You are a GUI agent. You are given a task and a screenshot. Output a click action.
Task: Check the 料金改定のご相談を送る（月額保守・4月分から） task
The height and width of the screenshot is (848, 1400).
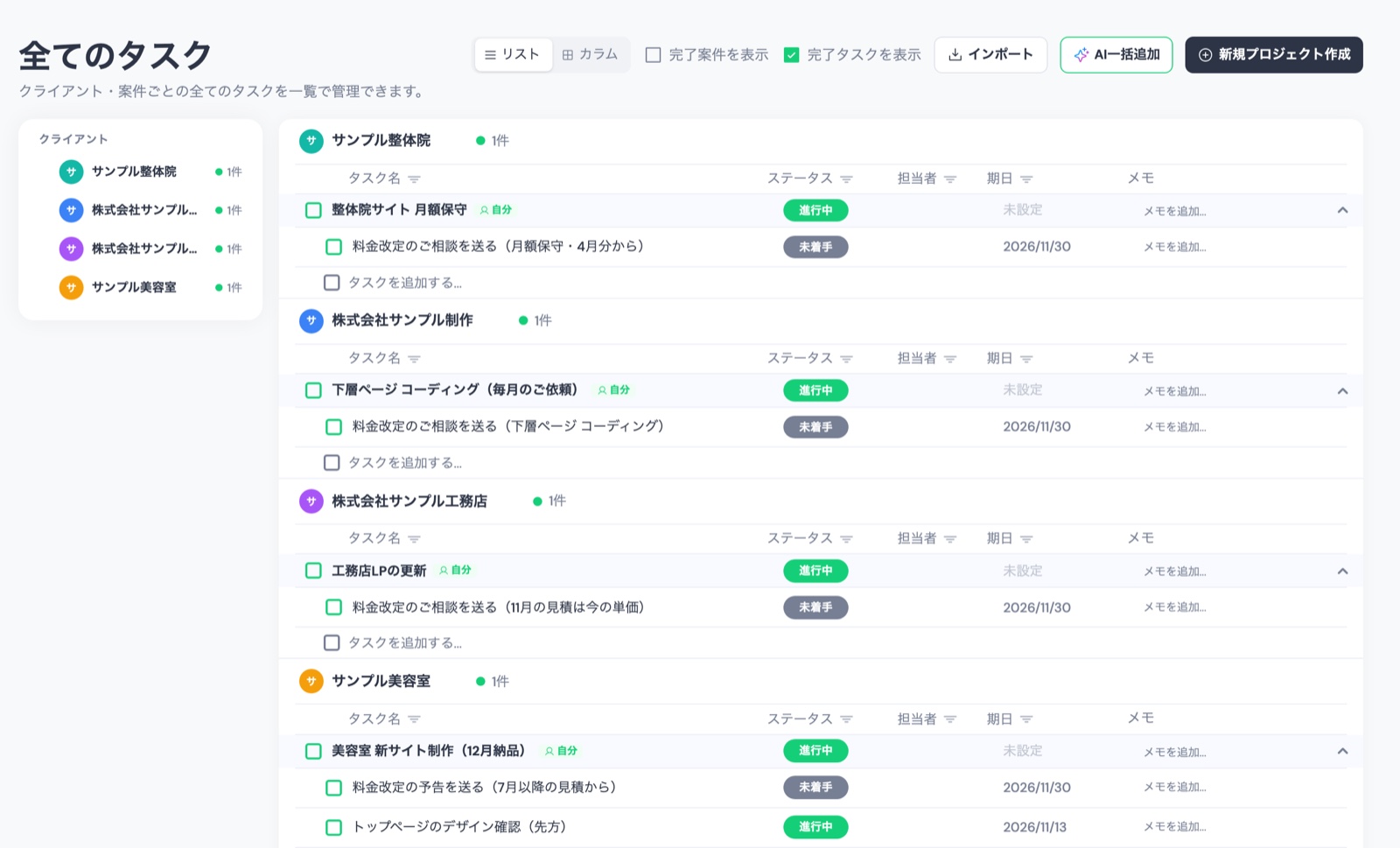click(333, 248)
